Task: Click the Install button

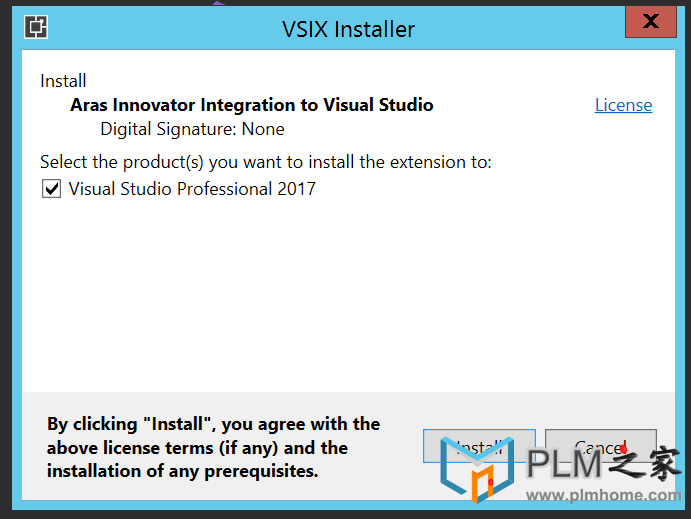Action: pos(479,446)
